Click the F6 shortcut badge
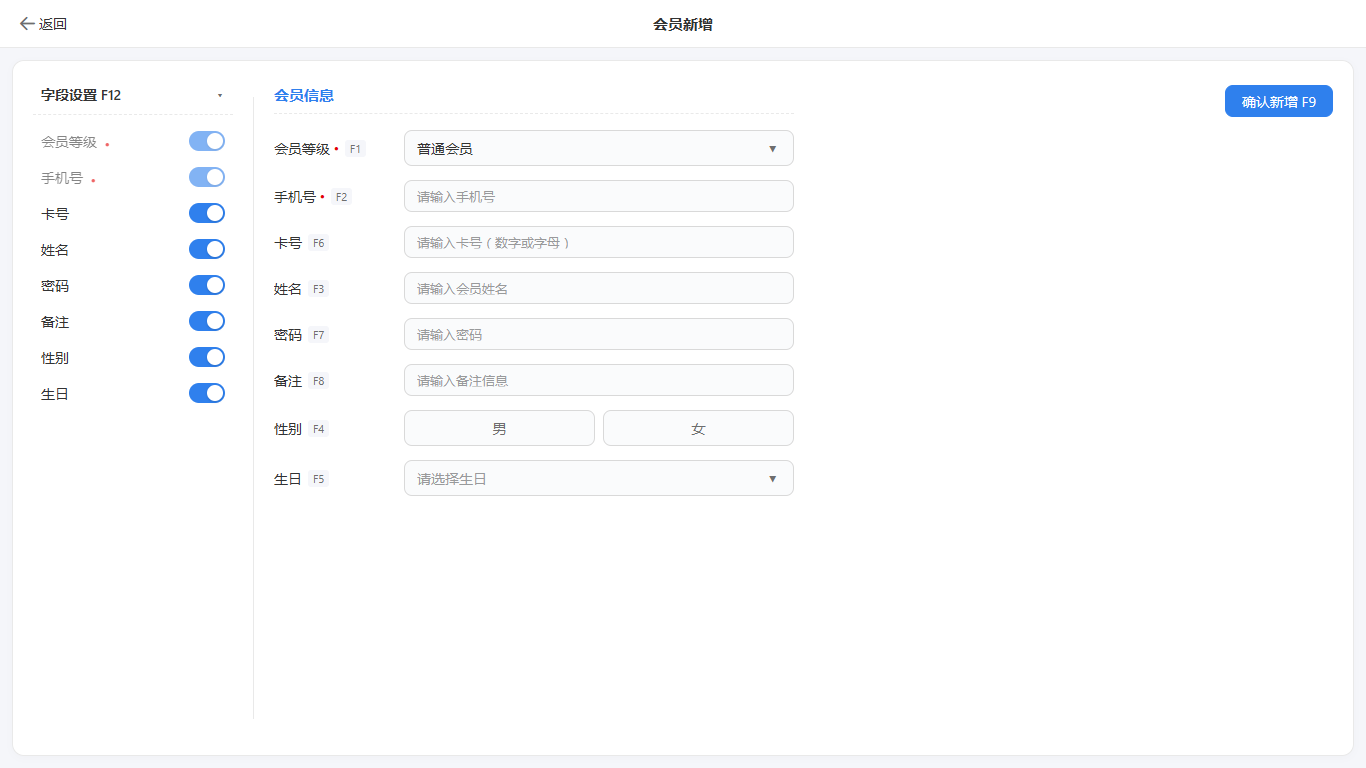Viewport: 1366px width, 768px height. click(x=318, y=243)
